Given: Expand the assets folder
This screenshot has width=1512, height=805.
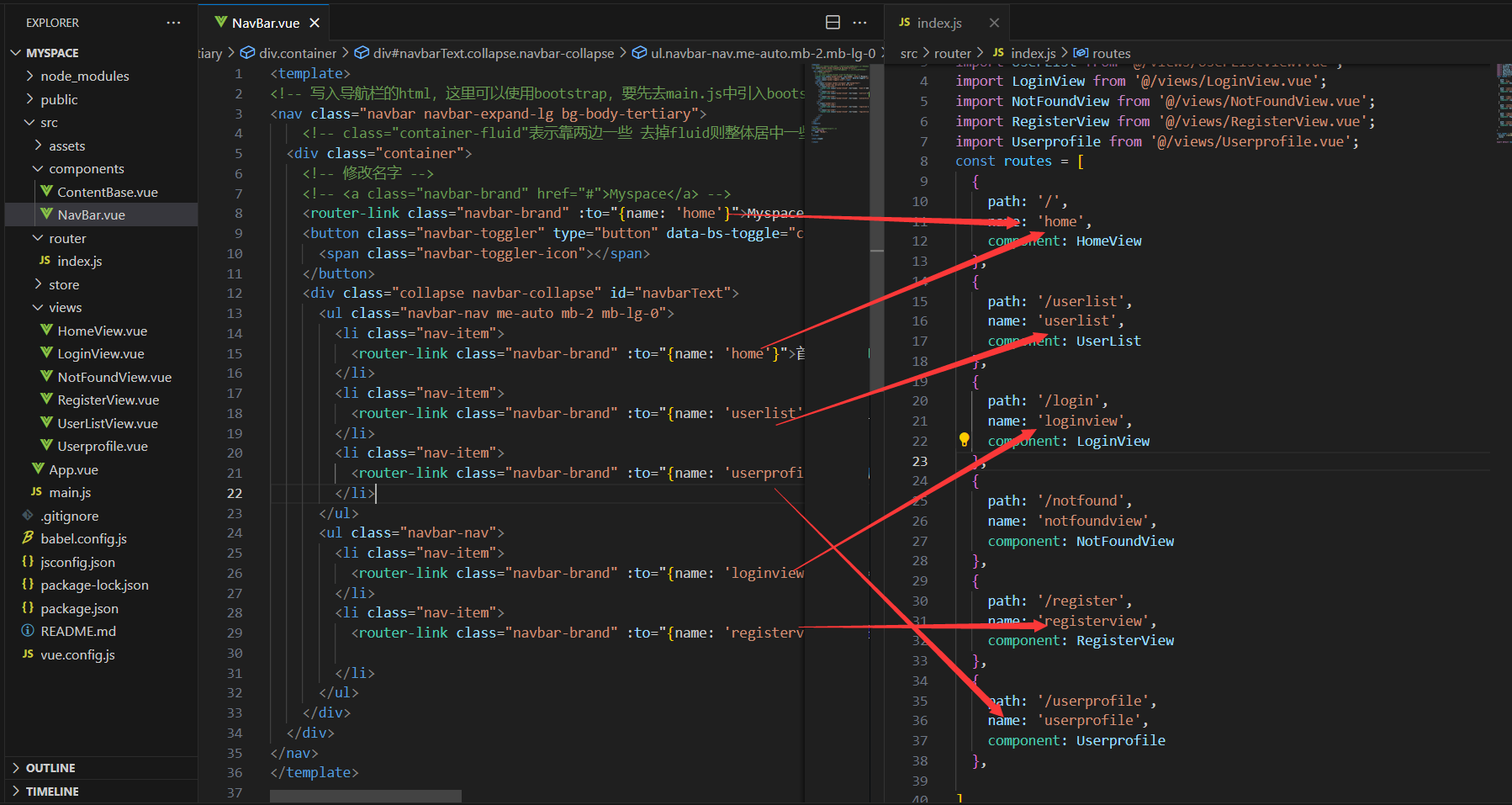Looking at the screenshot, I should pos(39,146).
